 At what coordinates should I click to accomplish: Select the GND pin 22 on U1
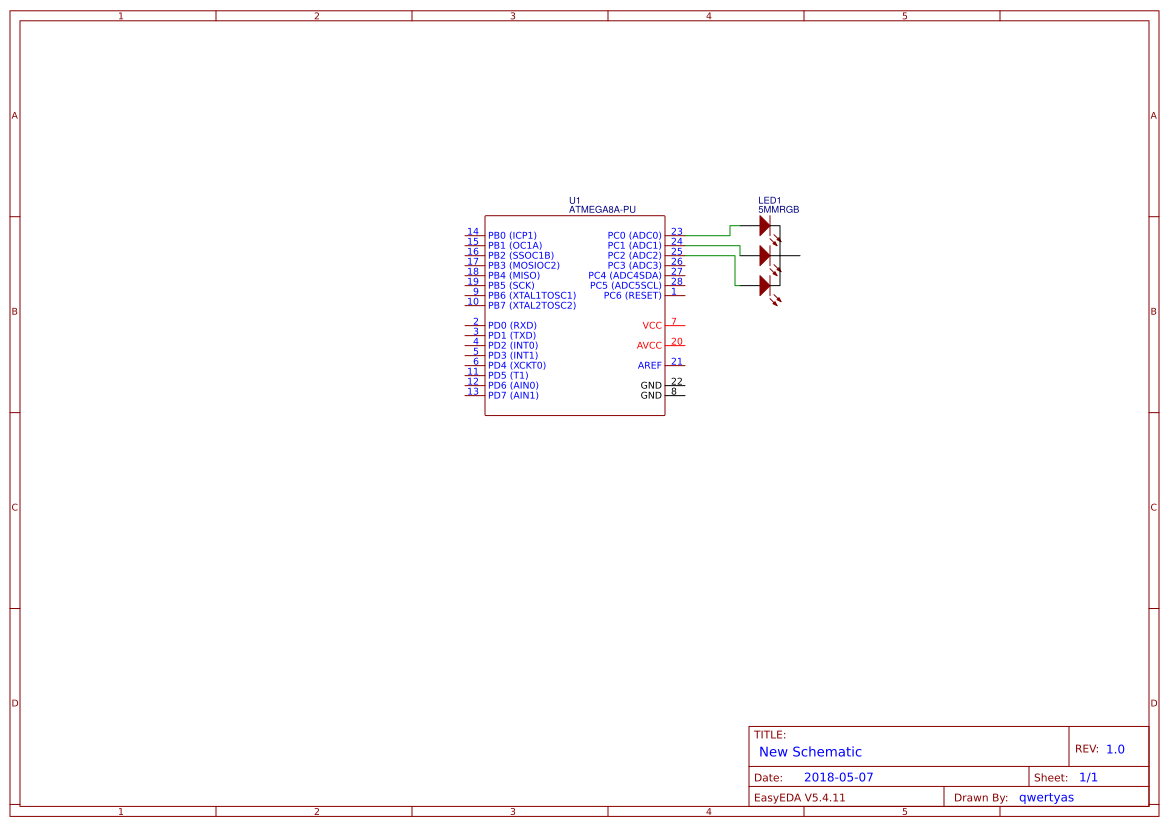coord(652,385)
